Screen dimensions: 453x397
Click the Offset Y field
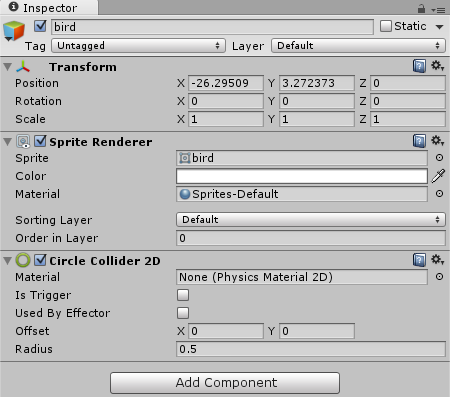(x=317, y=331)
